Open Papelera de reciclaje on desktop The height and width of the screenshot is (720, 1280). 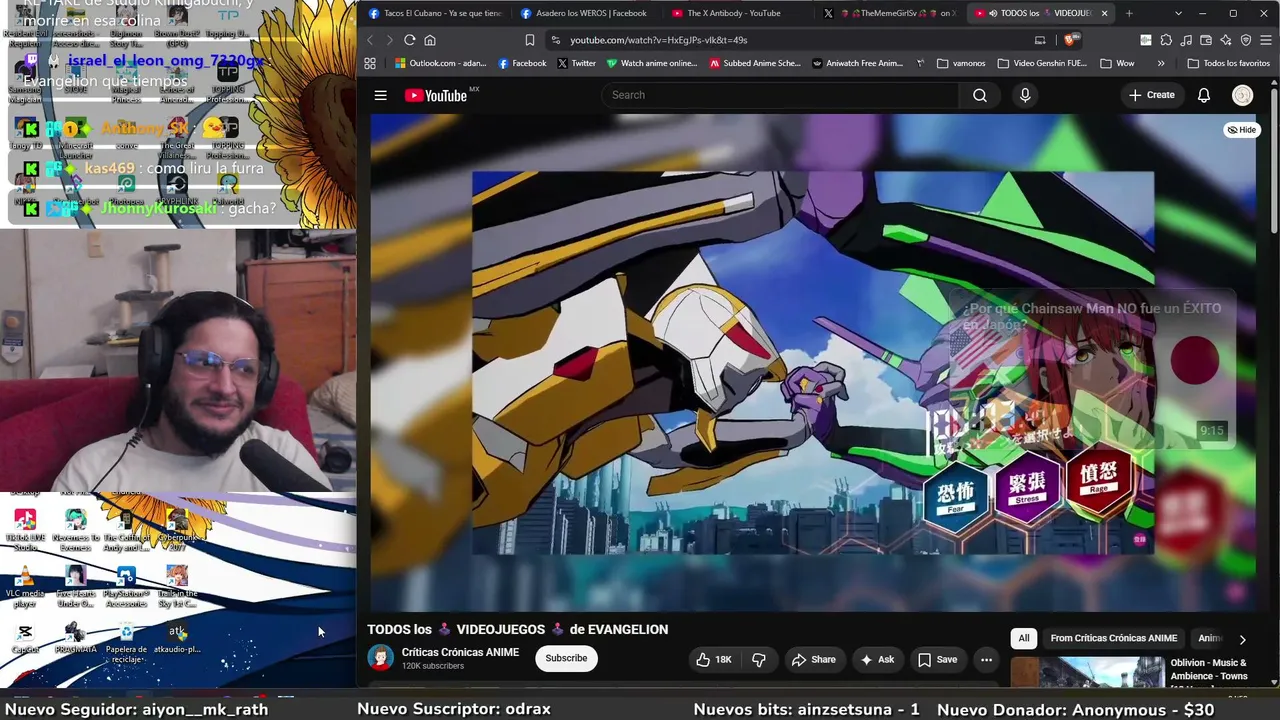pos(126,643)
